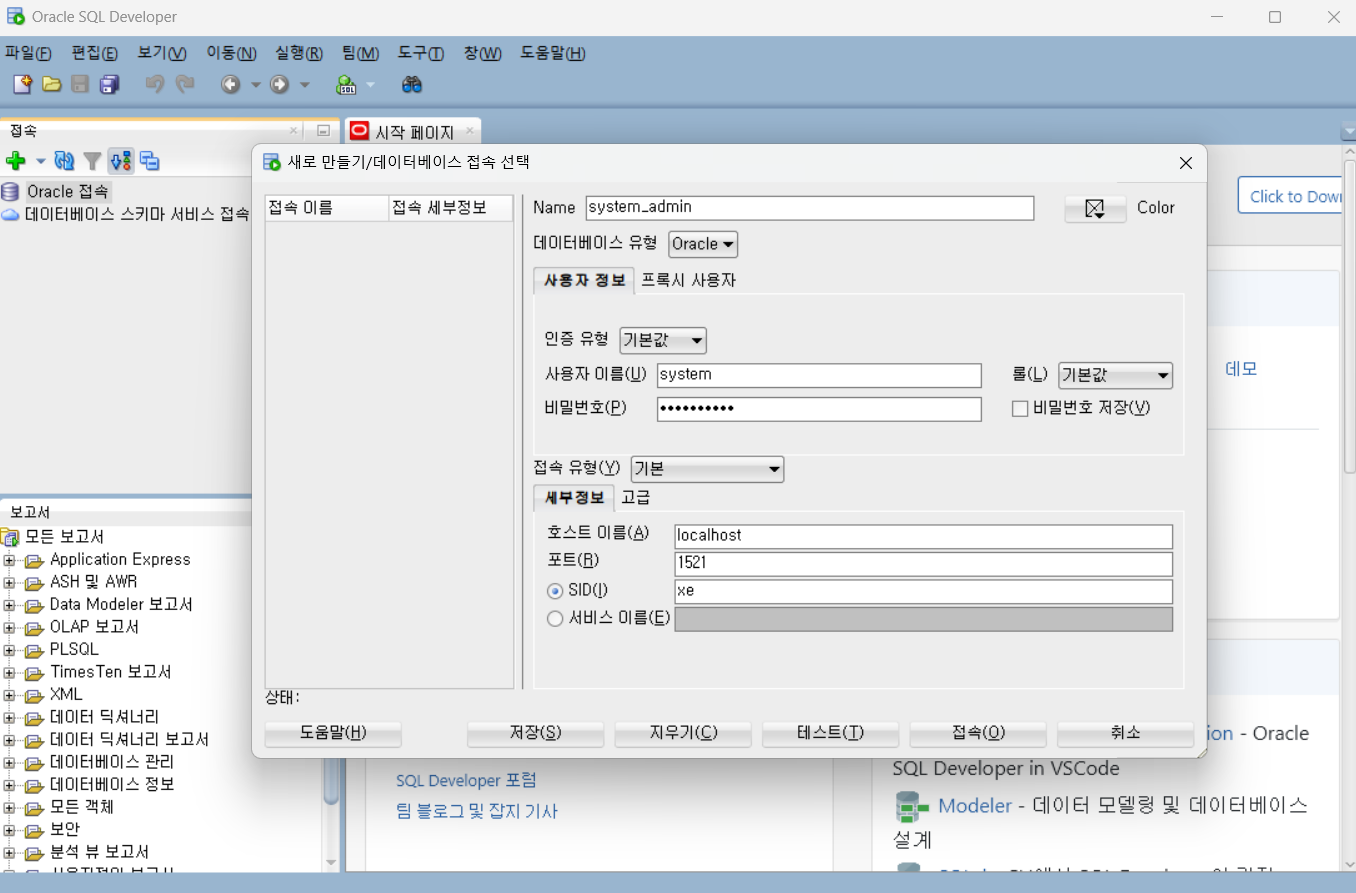Close the 접속 panel tab with its x
This screenshot has height=893, width=1356.
293,130
